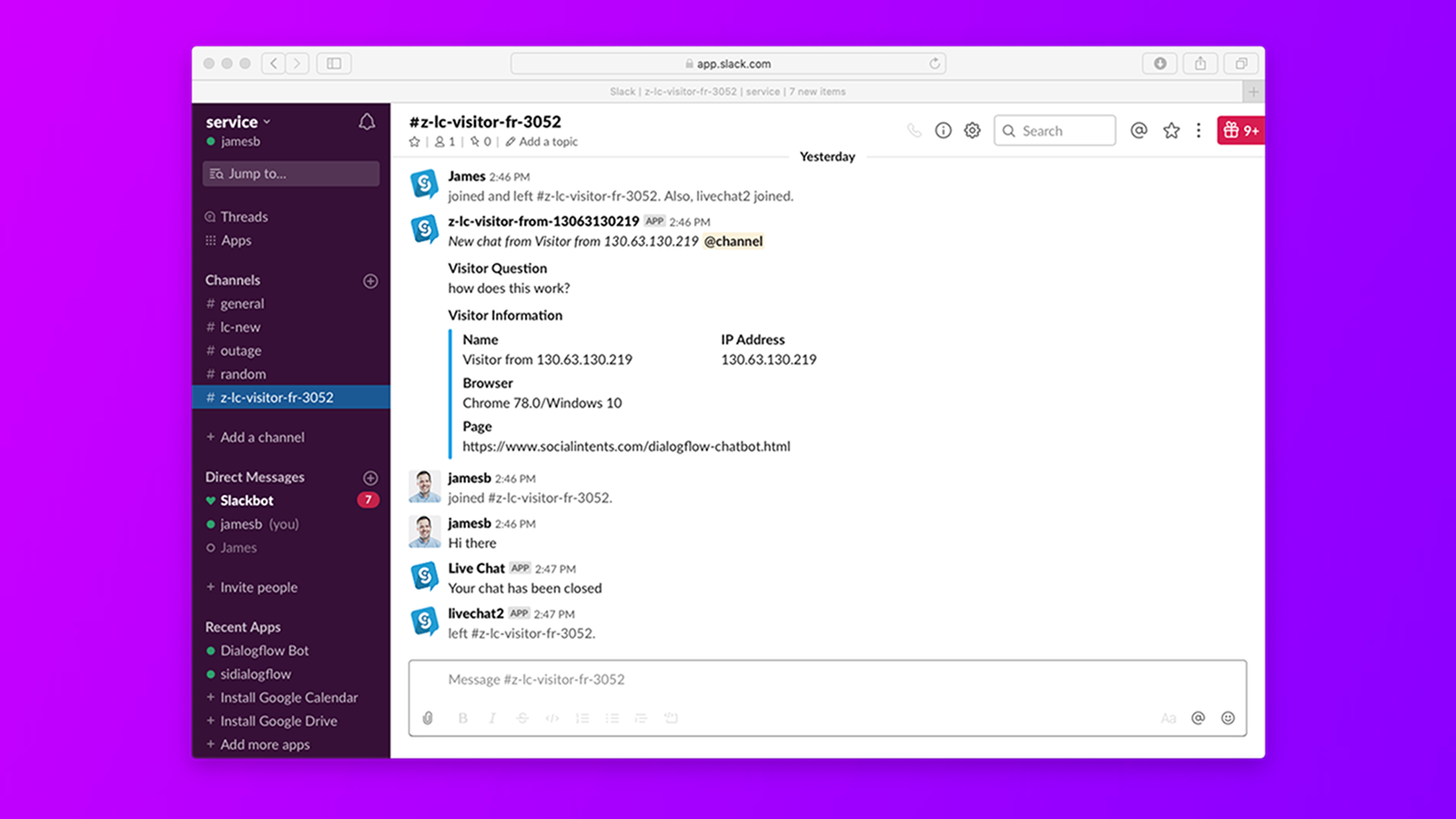Show starred items from the header
This screenshot has height=819, width=1456.
(x=1171, y=130)
